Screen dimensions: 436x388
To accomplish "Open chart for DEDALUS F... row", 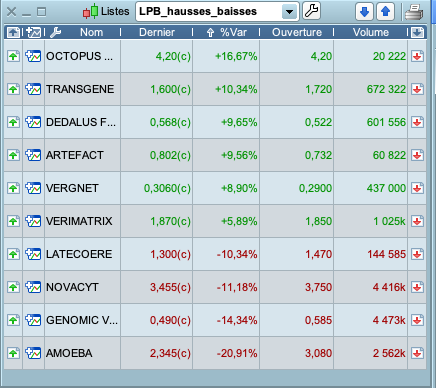I will [33, 122].
